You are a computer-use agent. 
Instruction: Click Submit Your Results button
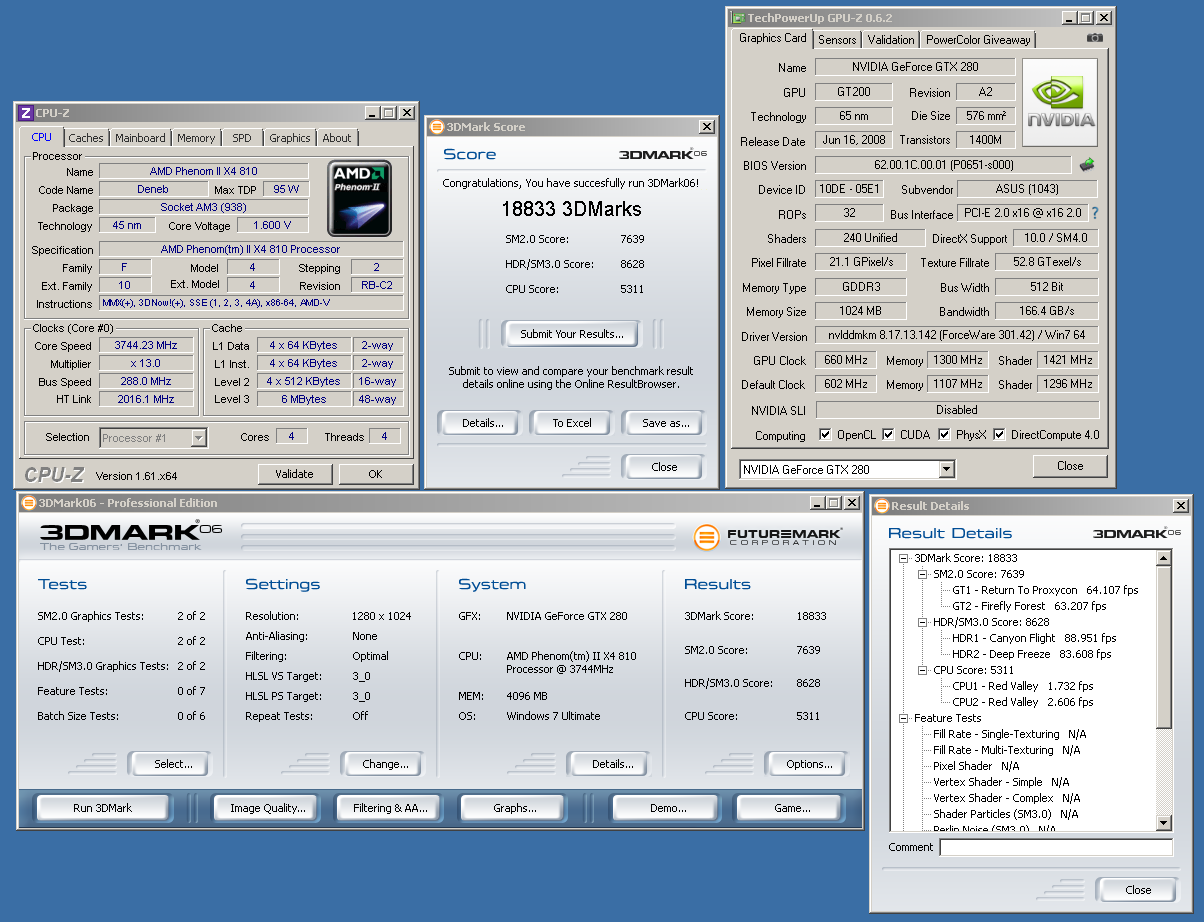(x=572, y=334)
